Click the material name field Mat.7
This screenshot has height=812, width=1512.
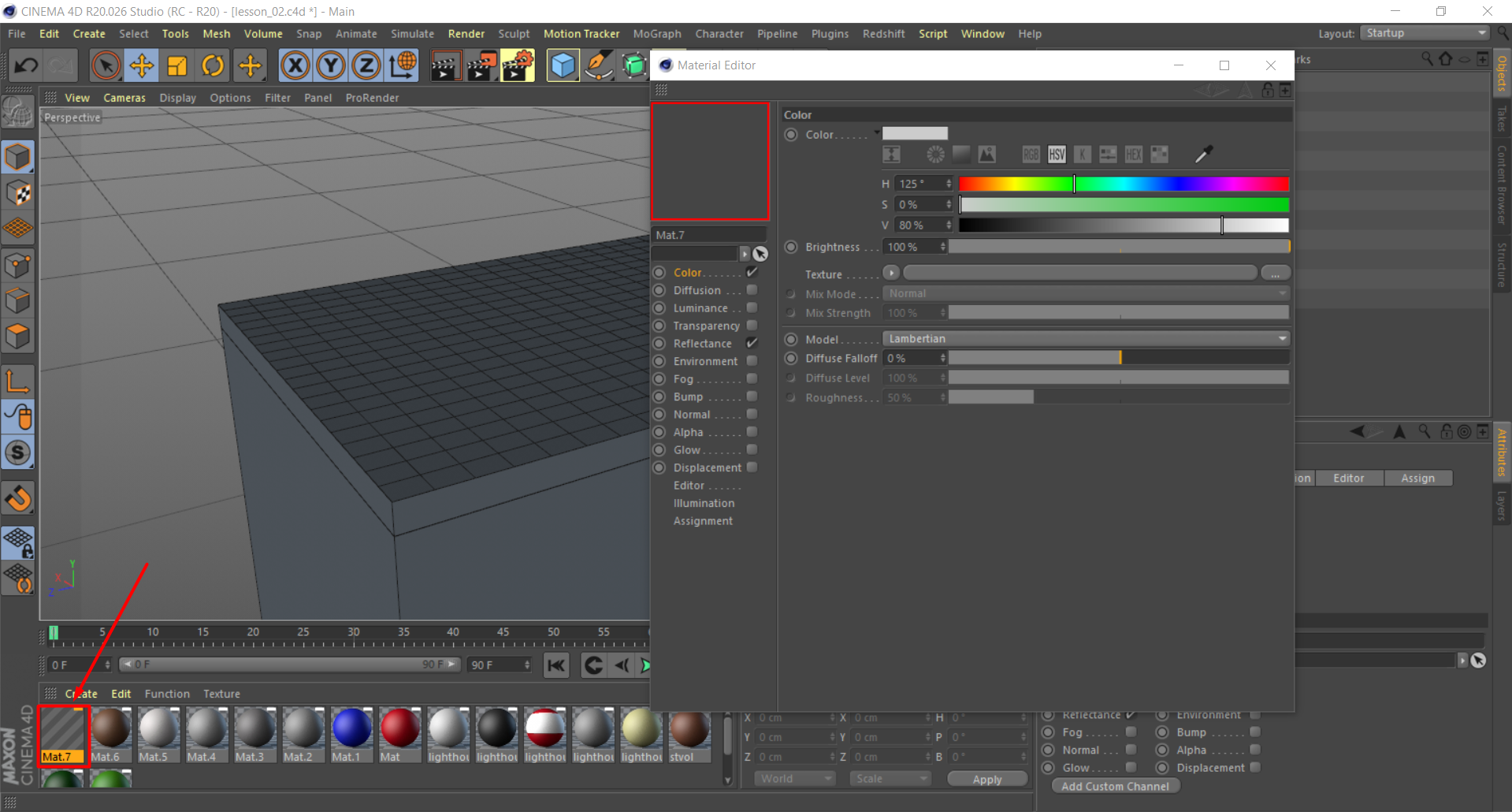pyautogui.click(x=708, y=235)
